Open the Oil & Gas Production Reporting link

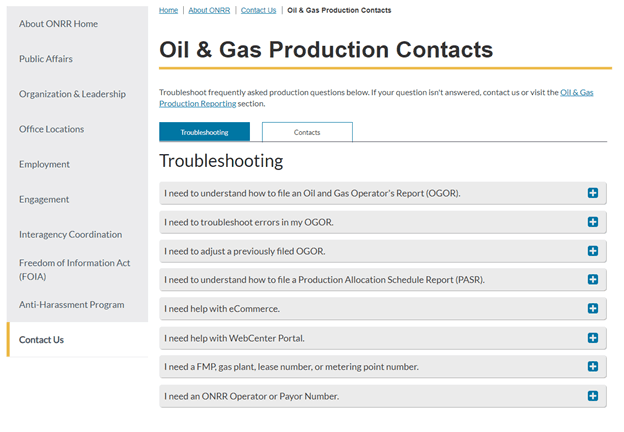point(576,92)
